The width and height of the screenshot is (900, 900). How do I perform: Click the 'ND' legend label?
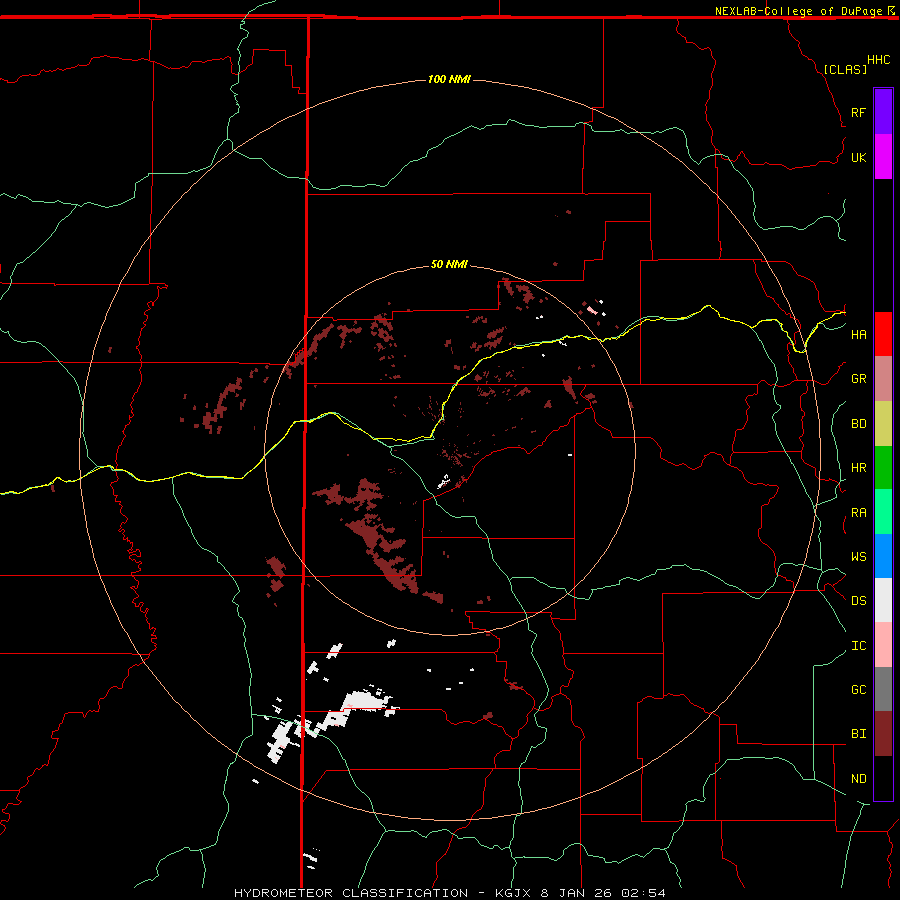[858, 779]
